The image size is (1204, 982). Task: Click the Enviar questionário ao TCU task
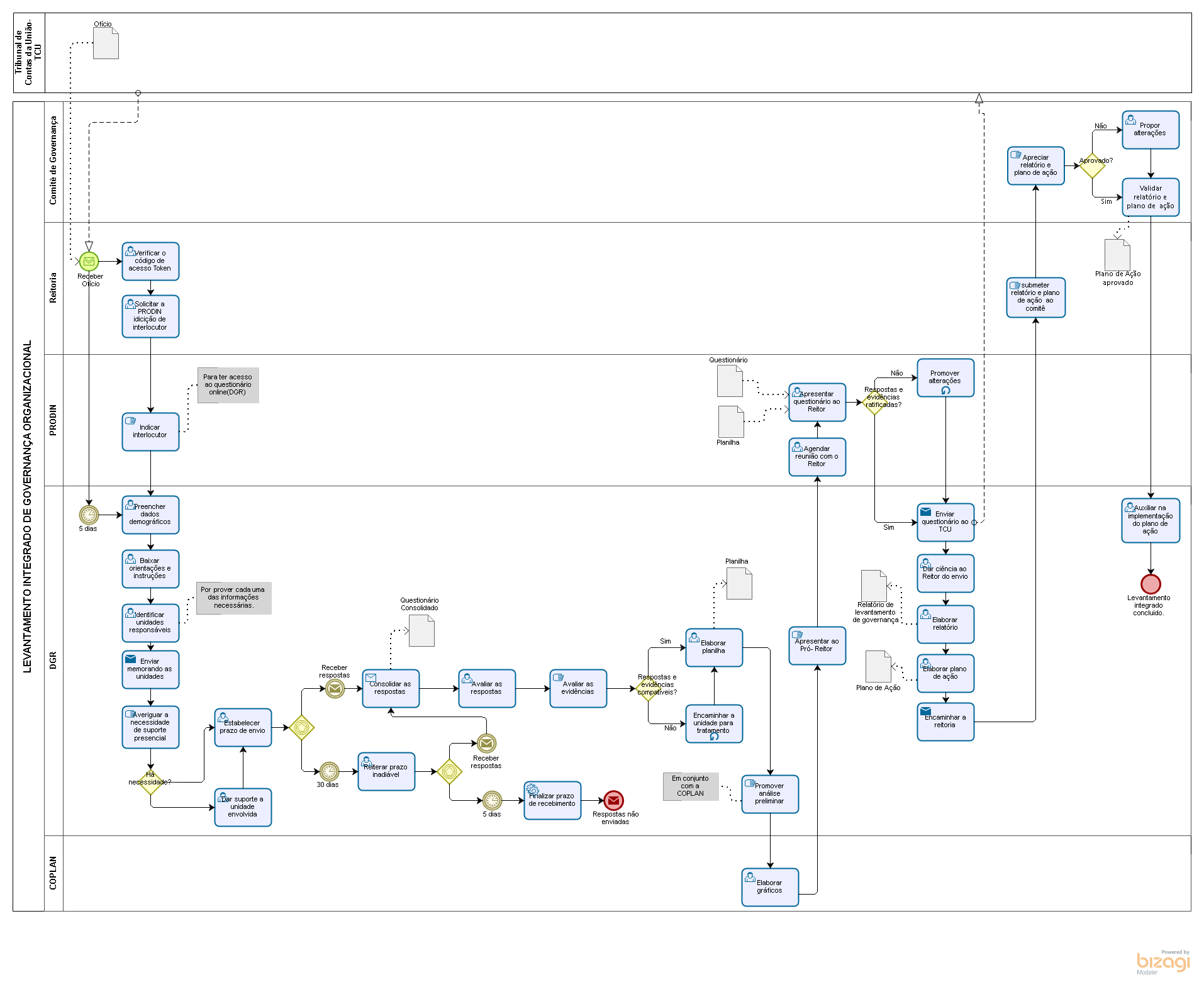click(945, 522)
